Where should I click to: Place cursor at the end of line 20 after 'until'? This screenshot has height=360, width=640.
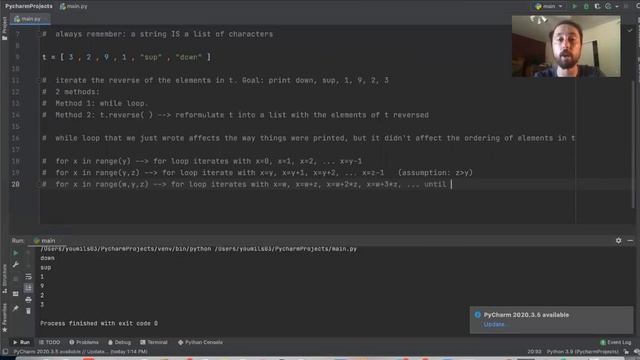(451, 184)
